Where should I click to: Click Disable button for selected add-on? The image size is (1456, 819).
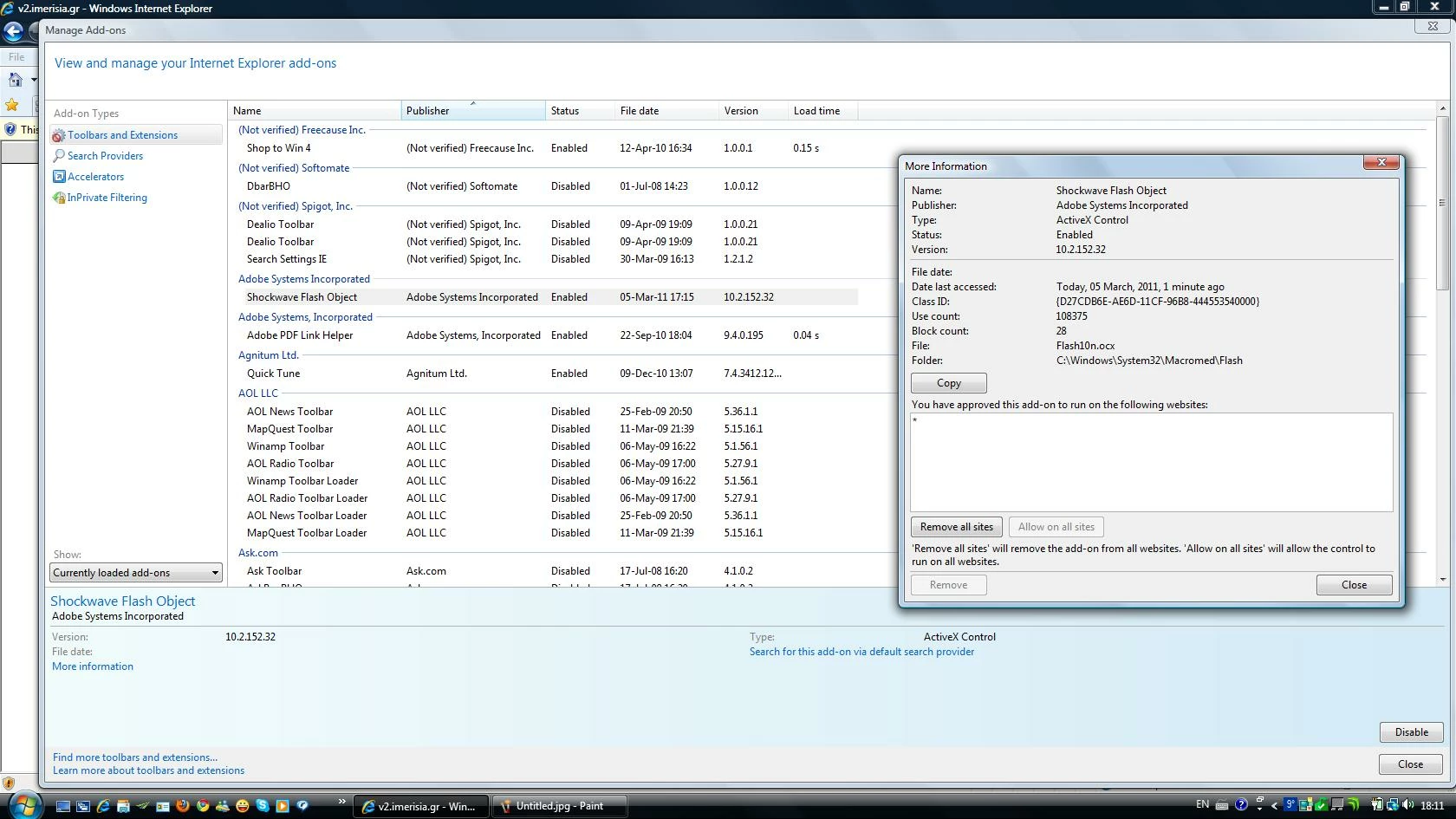coord(1411,732)
